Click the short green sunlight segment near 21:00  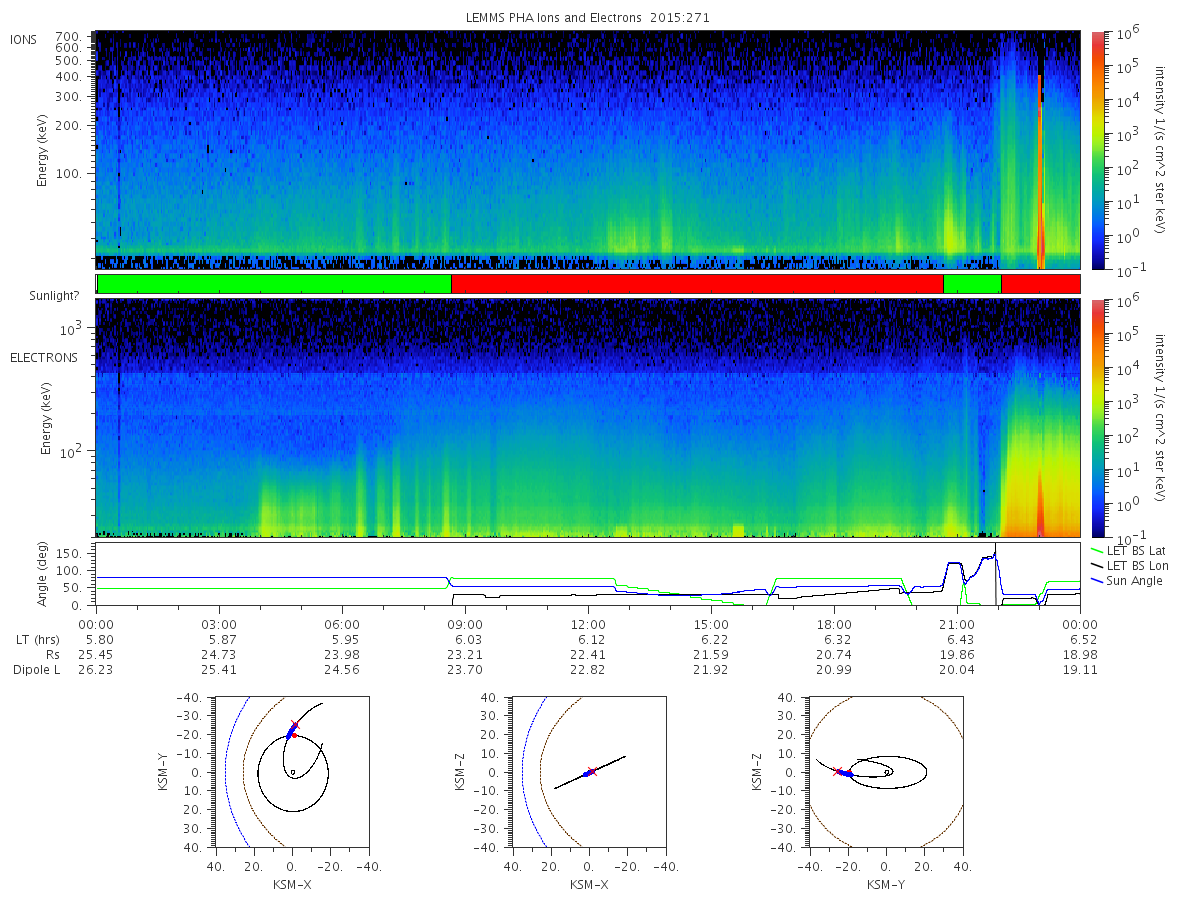(972, 284)
